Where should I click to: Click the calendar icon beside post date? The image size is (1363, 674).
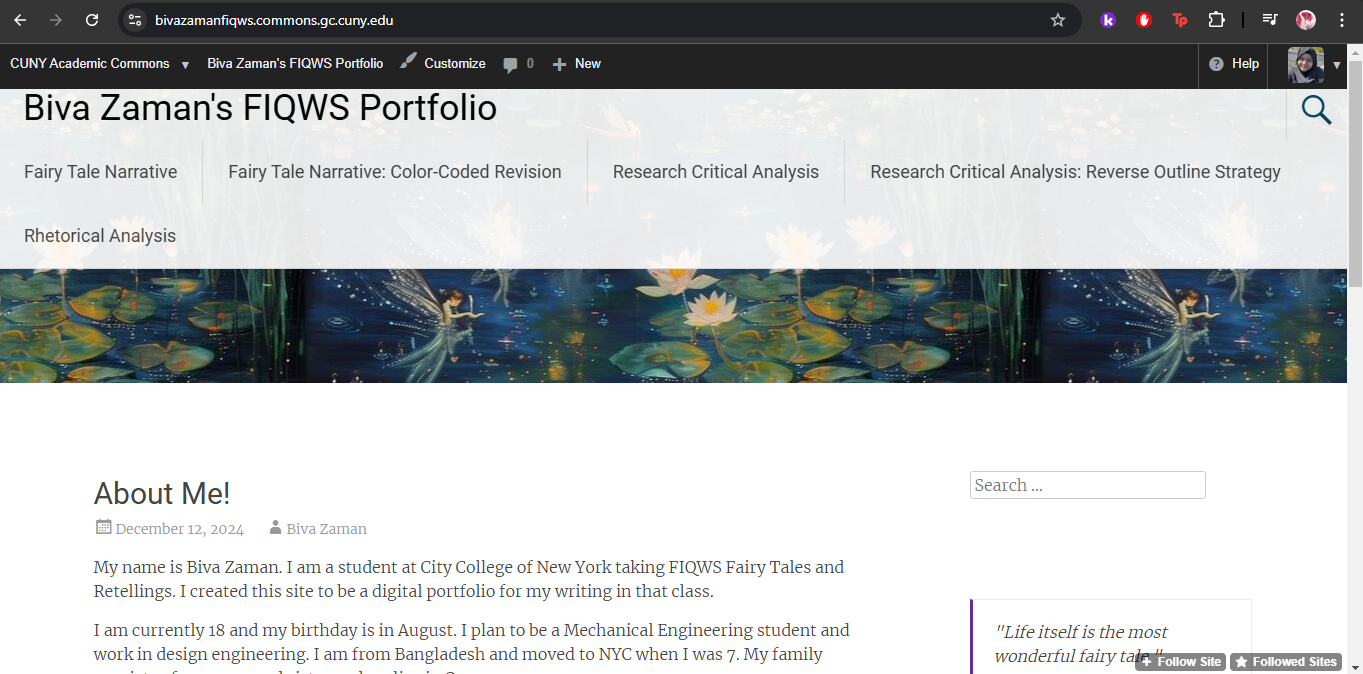(103, 527)
